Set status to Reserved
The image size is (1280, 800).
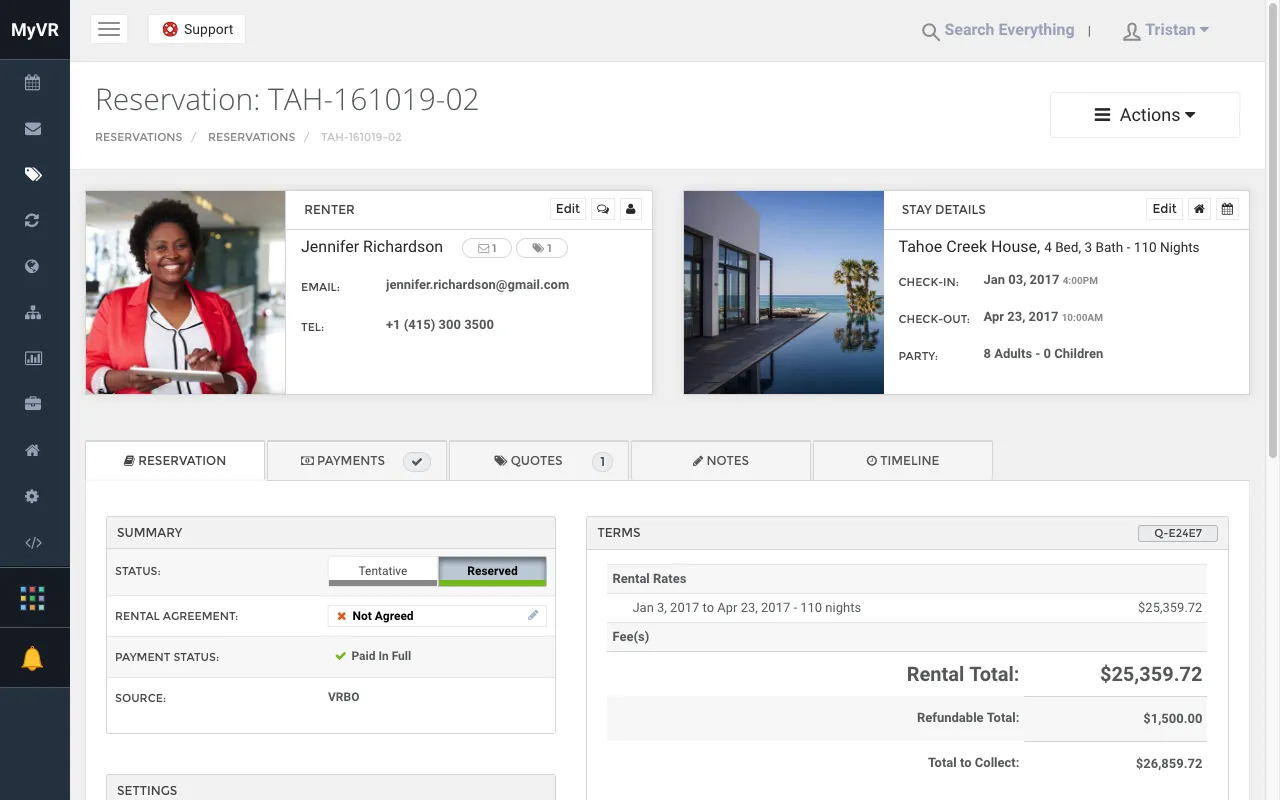(x=492, y=571)
